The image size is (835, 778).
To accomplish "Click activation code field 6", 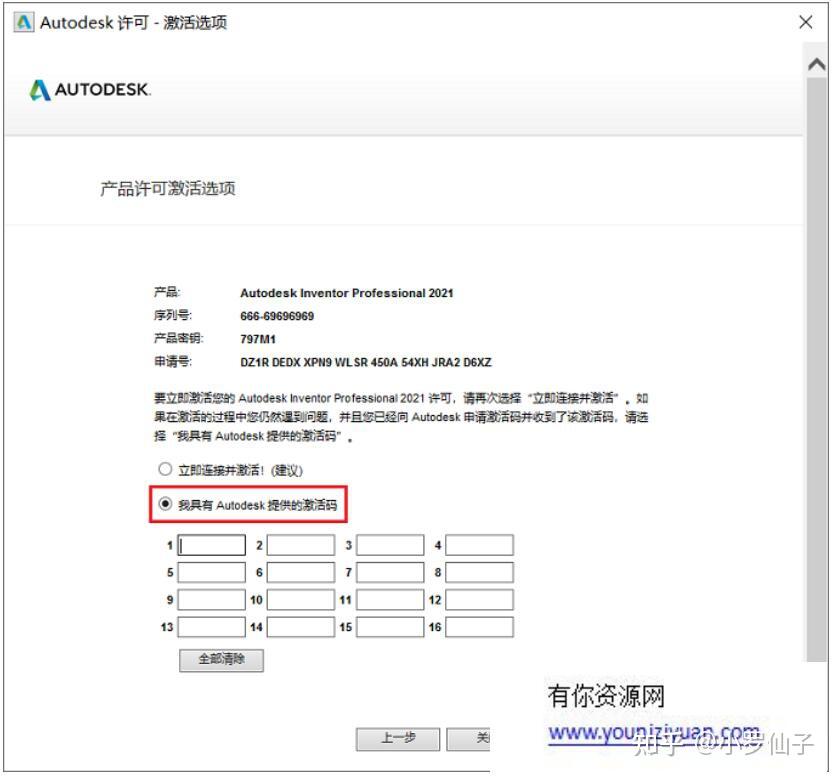I will coord(301,573).
